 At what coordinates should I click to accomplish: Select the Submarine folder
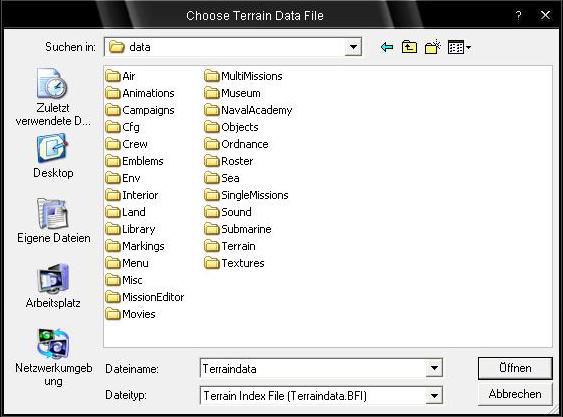(238, 229)
